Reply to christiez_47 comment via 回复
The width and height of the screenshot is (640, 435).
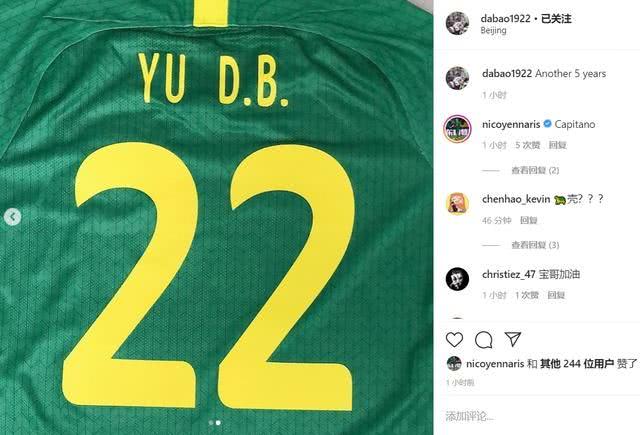pos(556,295)
